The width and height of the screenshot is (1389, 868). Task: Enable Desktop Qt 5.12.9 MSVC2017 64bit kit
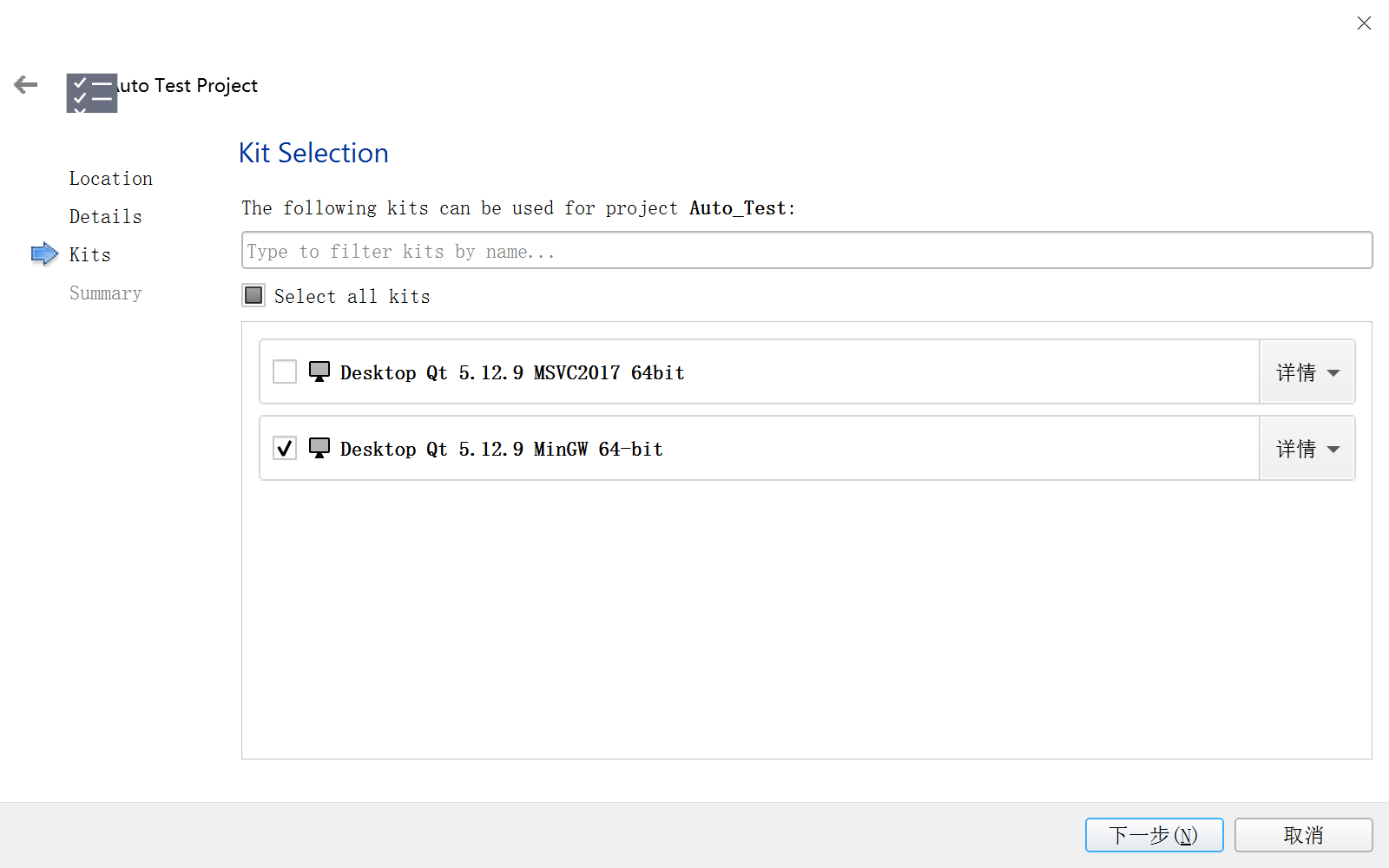[285, 372]
